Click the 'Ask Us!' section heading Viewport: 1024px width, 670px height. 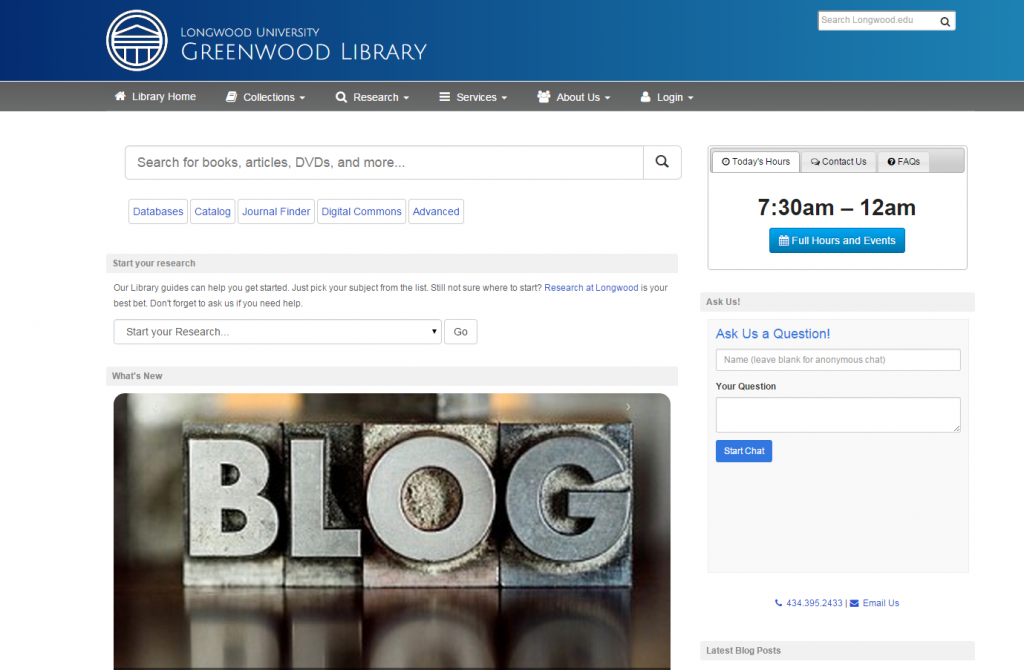tap(723, 302)
